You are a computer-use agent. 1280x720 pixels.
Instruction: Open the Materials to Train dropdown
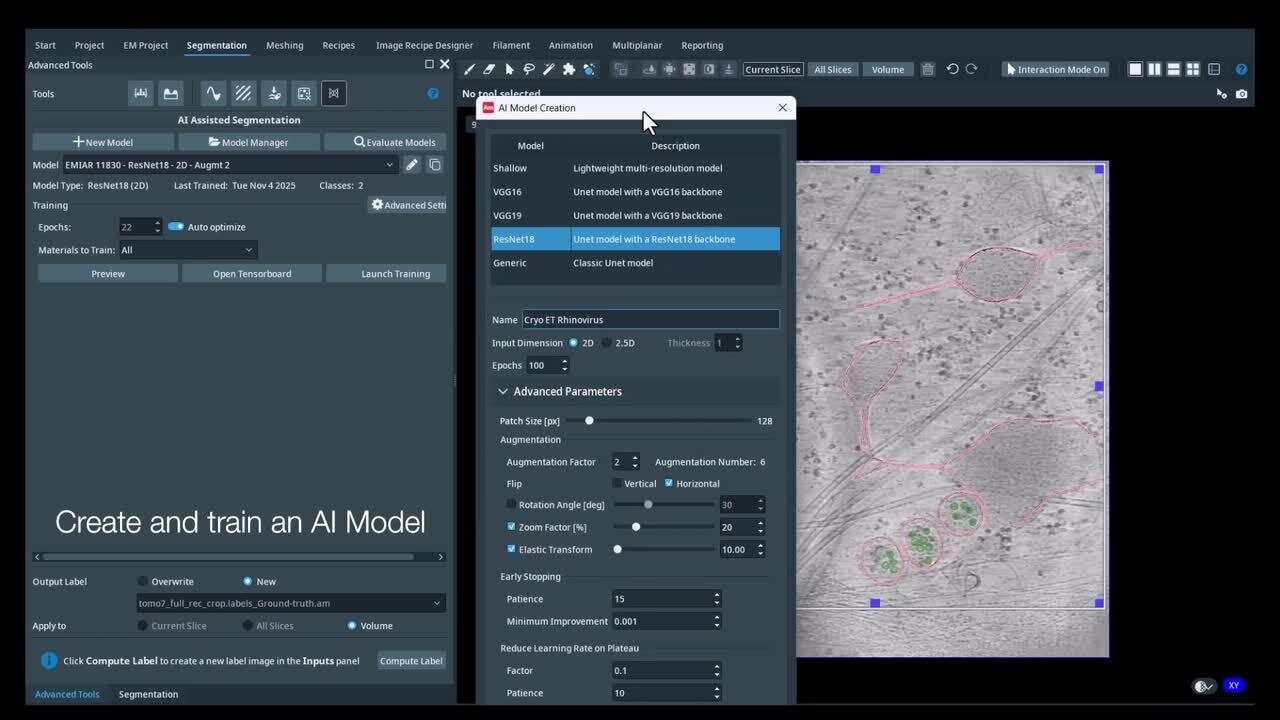[187, 250]
